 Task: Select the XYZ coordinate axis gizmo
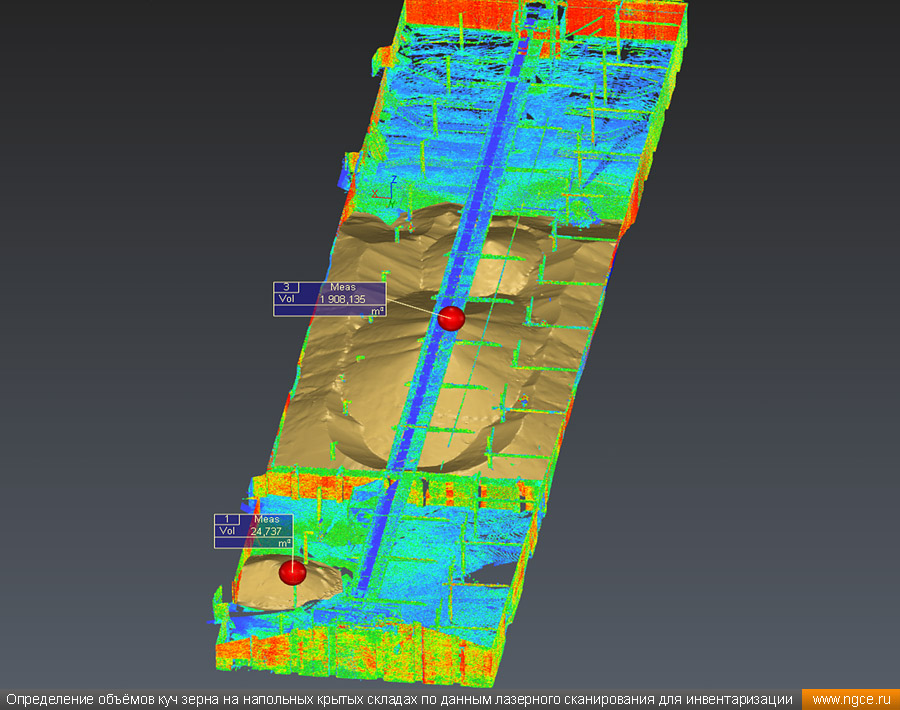[x=385, y=188]
